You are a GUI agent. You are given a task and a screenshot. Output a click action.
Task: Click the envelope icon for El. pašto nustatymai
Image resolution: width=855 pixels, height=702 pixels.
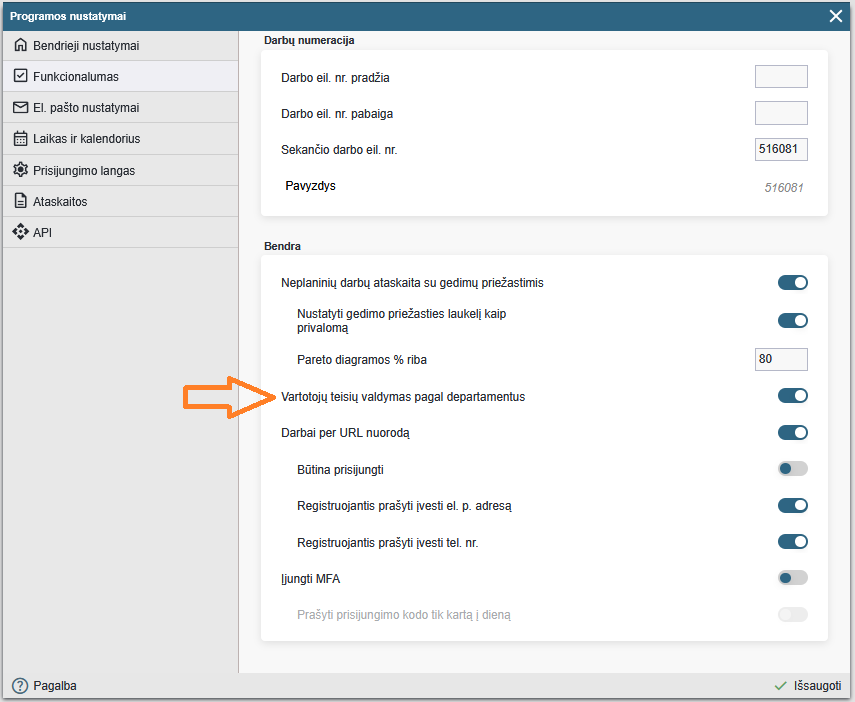click(x=20, y=108)
